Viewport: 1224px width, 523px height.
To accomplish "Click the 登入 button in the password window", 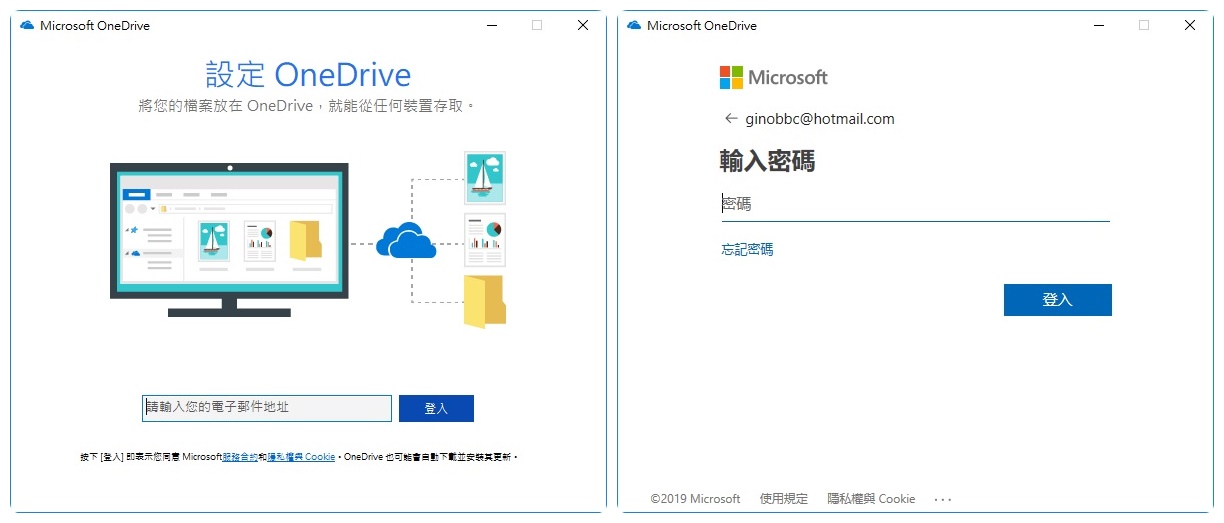I will pyautogui.click(x=1057, y=300).
